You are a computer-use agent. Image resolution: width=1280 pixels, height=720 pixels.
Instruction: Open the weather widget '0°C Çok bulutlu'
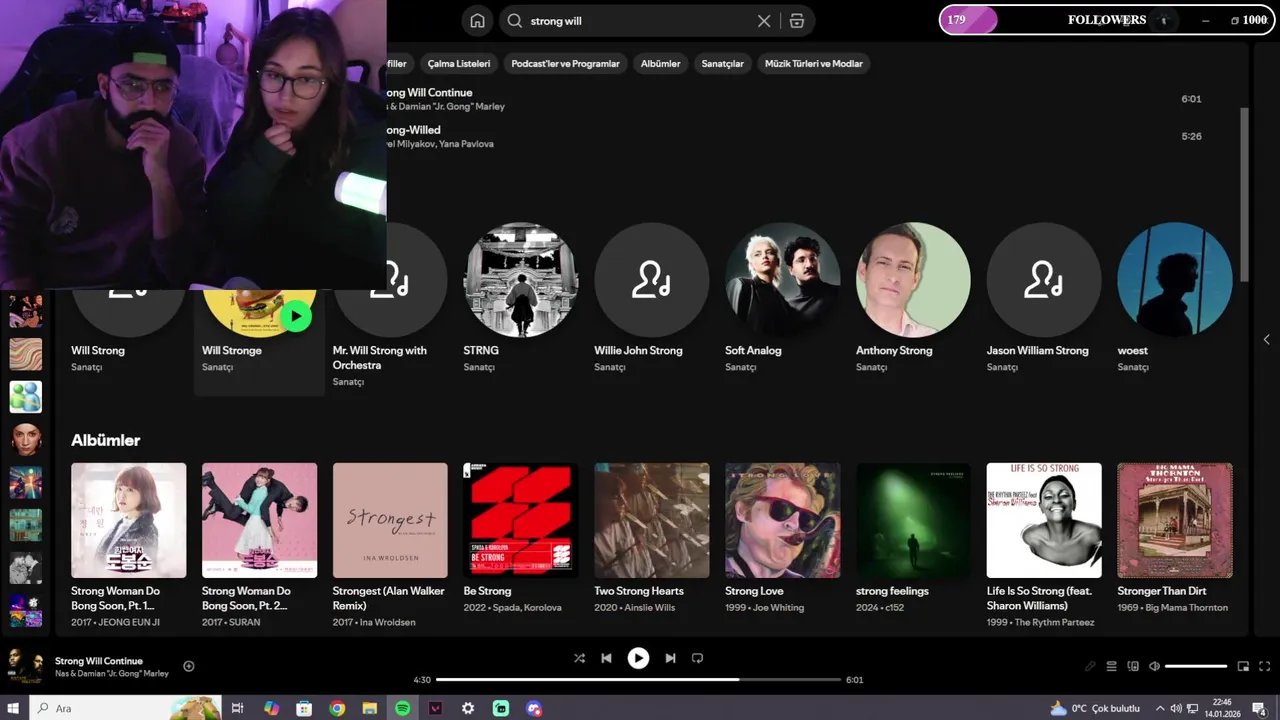click(x=1095, y=708)
